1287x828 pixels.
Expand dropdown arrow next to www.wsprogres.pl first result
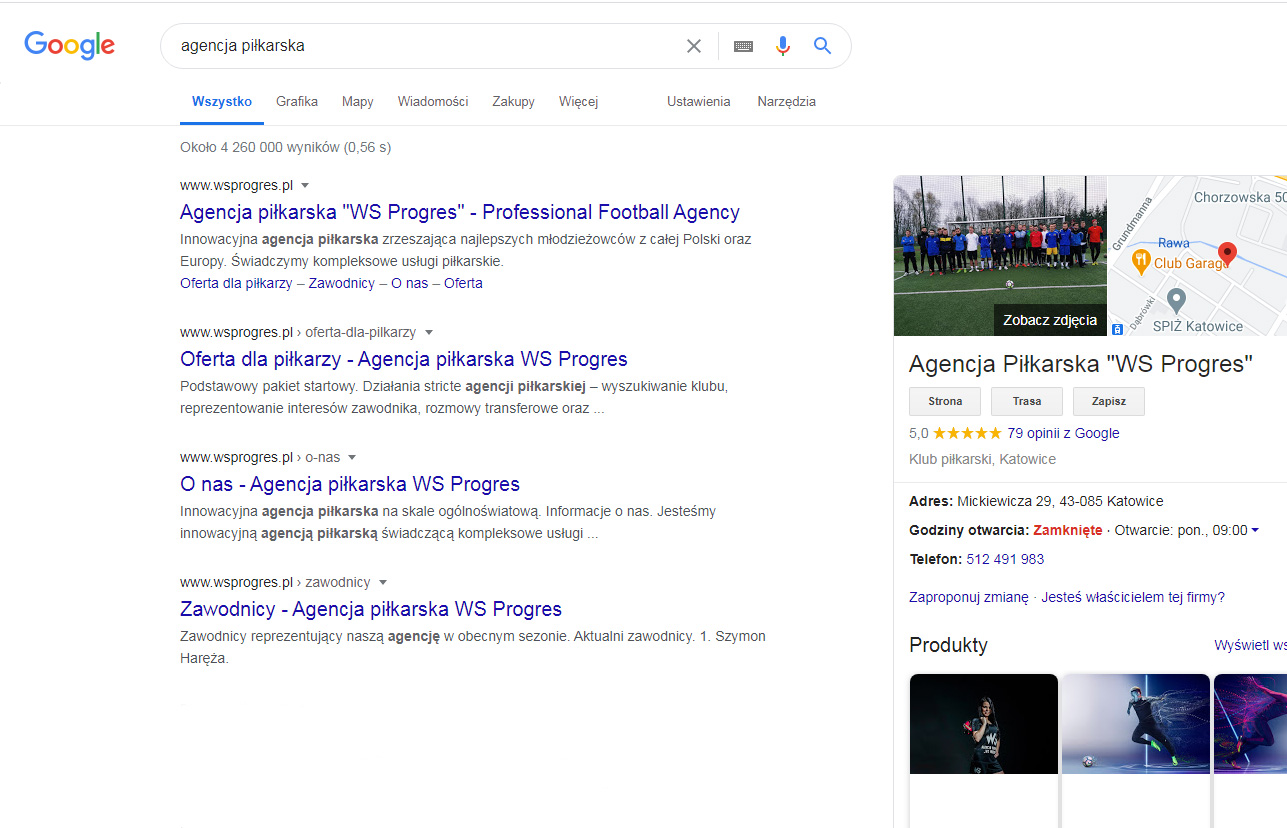tap(305, 185)
